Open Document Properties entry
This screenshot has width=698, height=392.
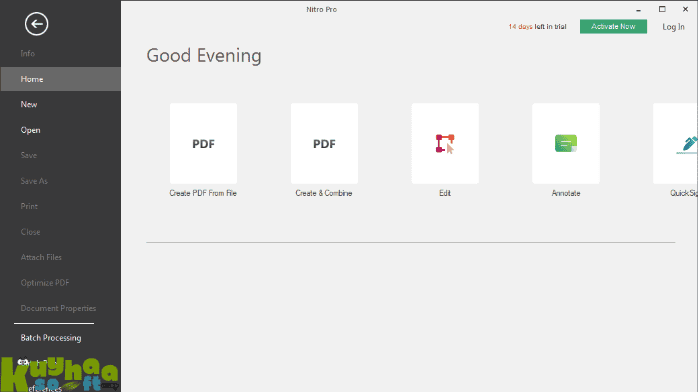click(x=58, y=308)
